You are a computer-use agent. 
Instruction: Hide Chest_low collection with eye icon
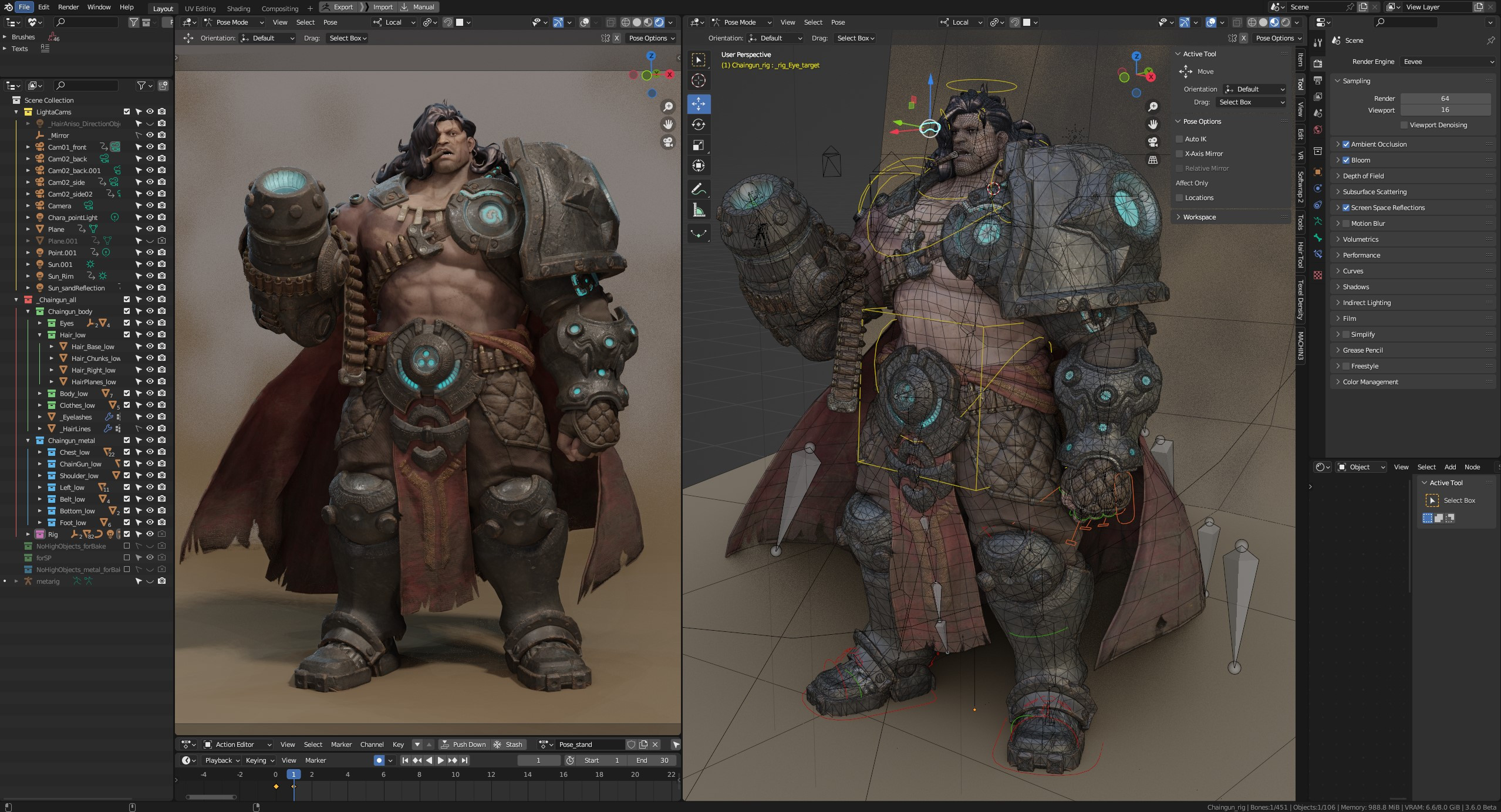[x=150, y=452]
